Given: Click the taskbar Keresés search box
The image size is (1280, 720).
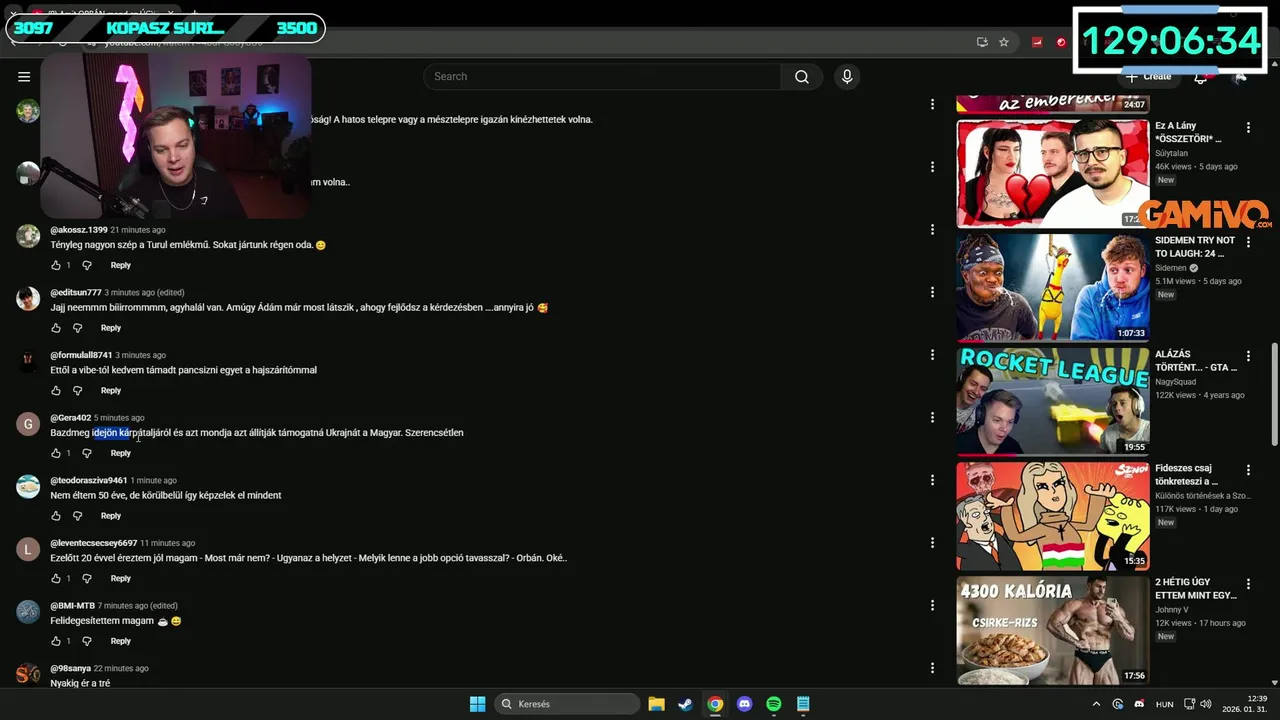Looking at the screenshot, I should [x=568, y=704].
